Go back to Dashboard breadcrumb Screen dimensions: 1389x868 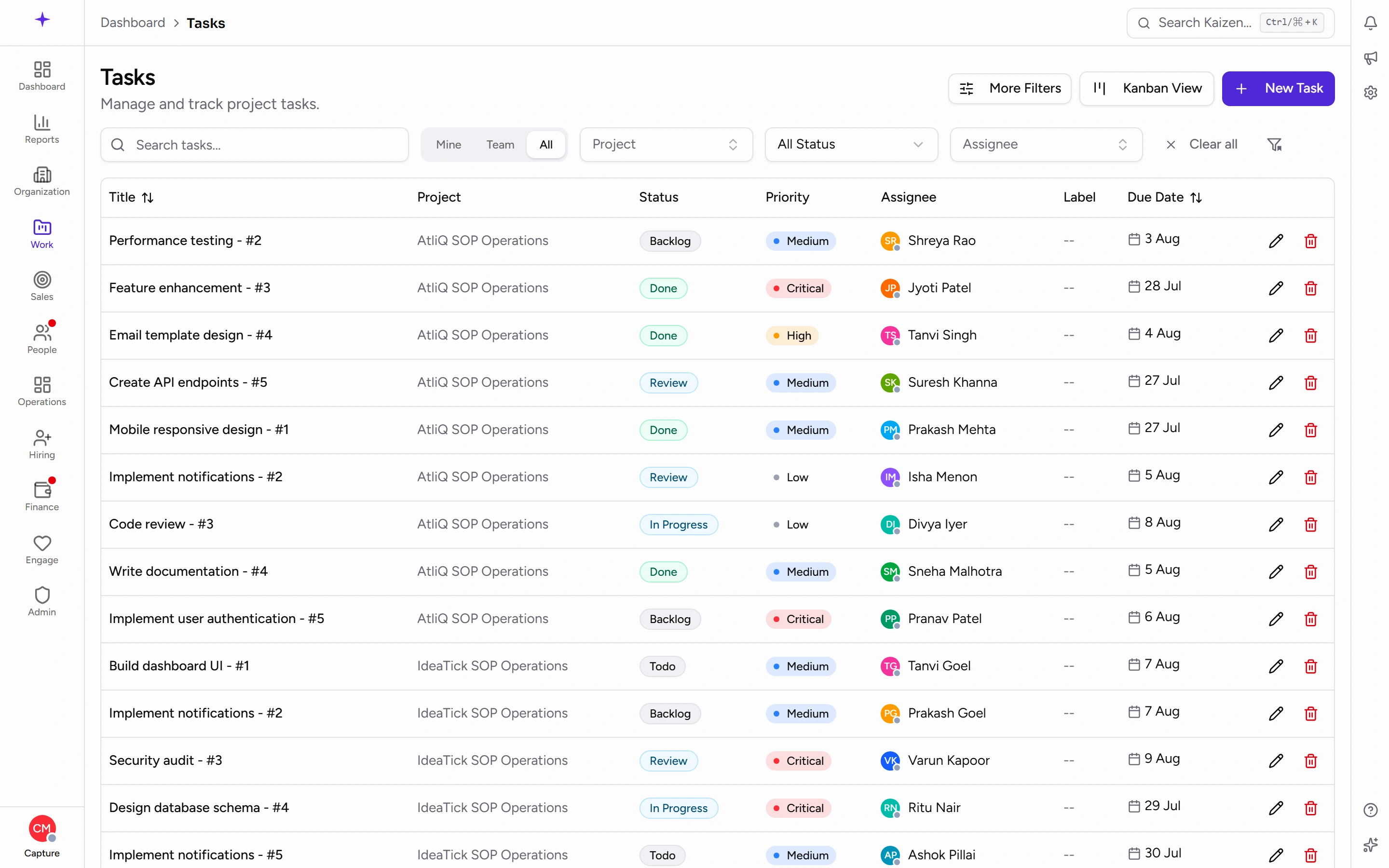pyautogui.click(x=133, y=23)
